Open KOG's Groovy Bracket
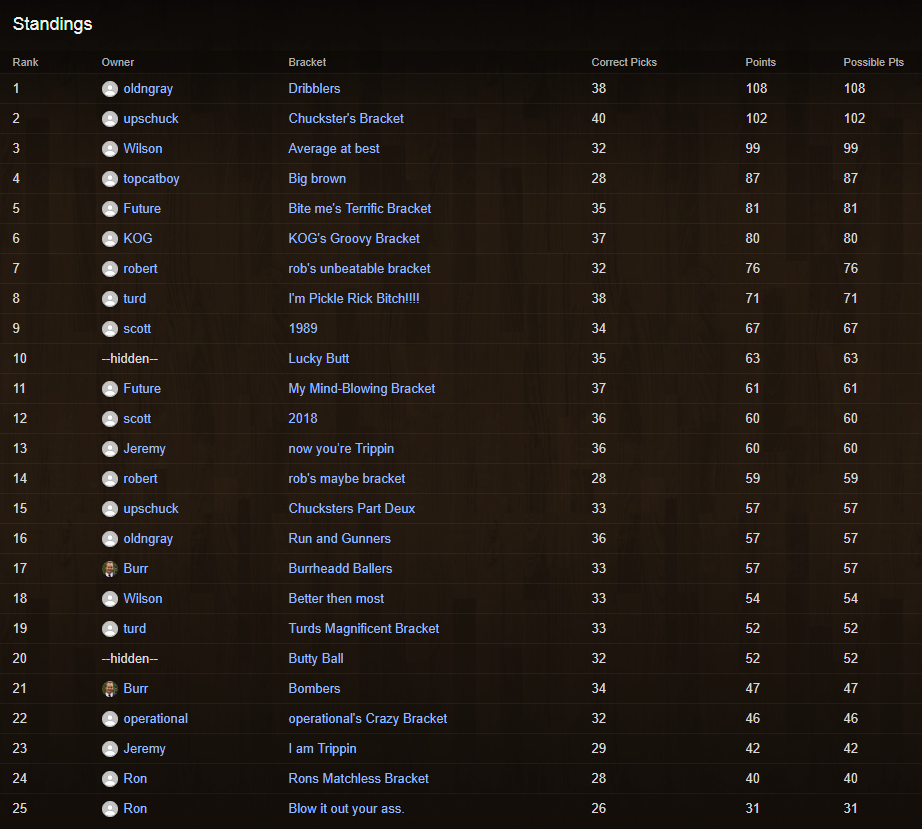This screenshot has width=922, height=829. [354, 238]
